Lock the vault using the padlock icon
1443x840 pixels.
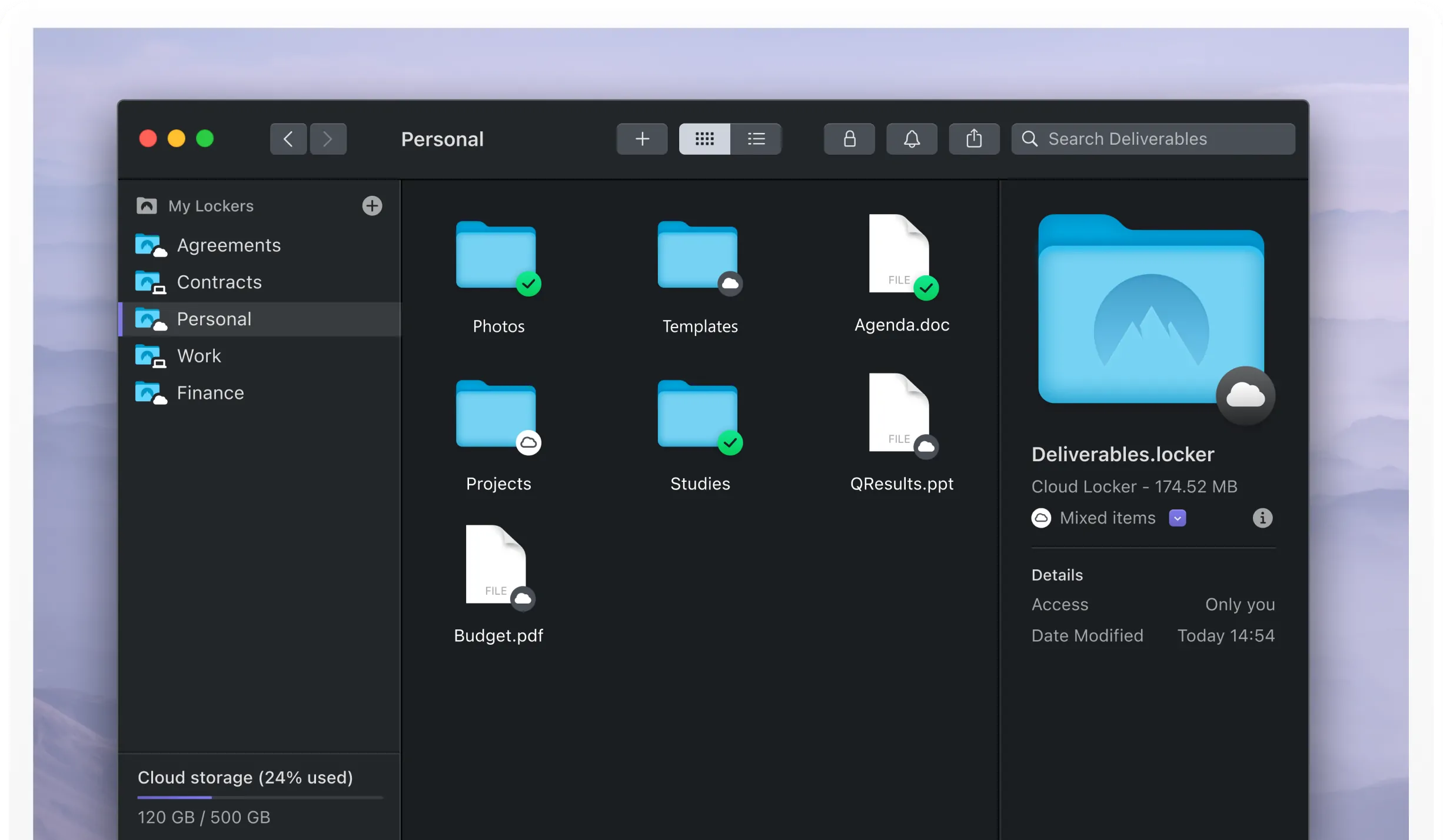click(x=849, y=139)
